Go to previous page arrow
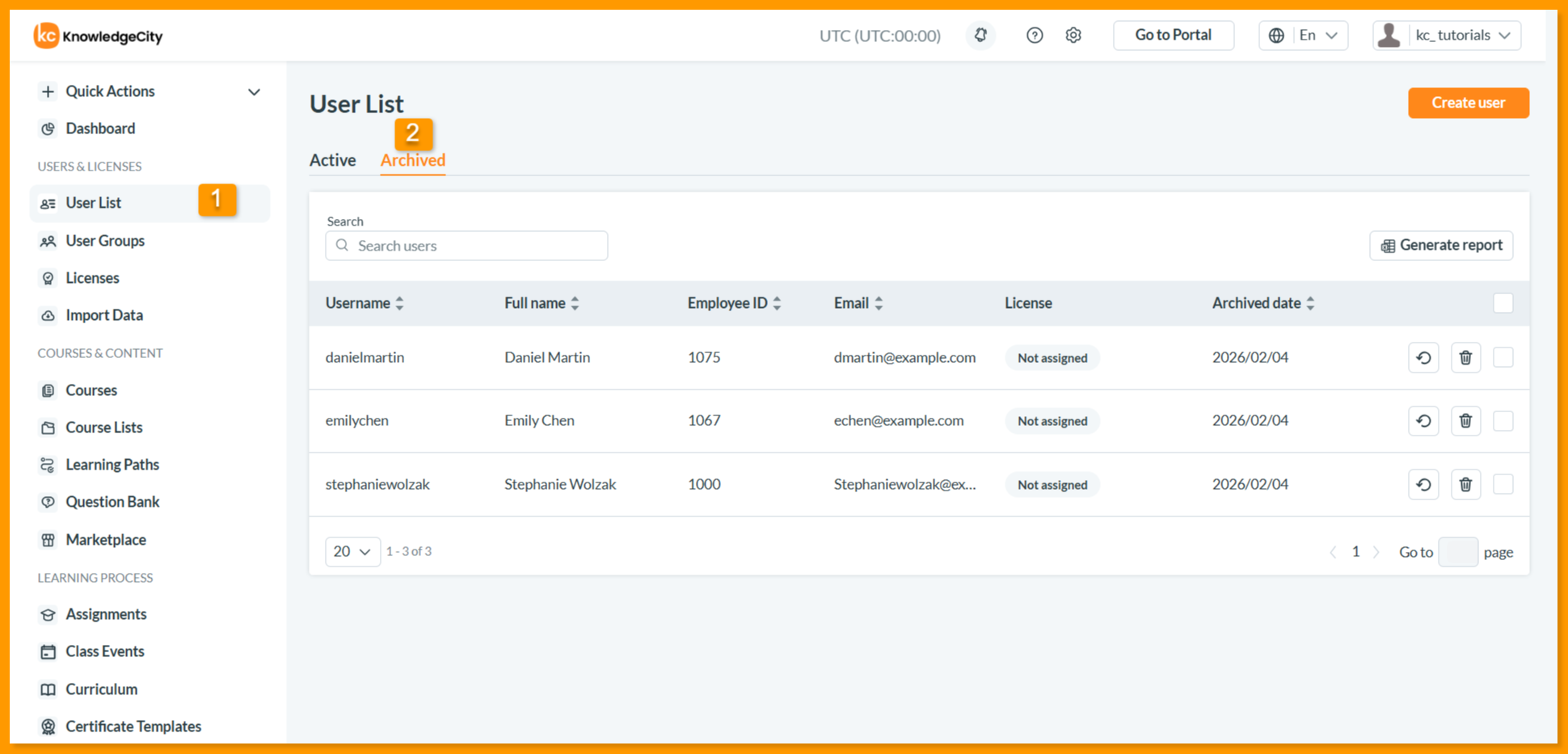1568x754 pixels. 1333,552
